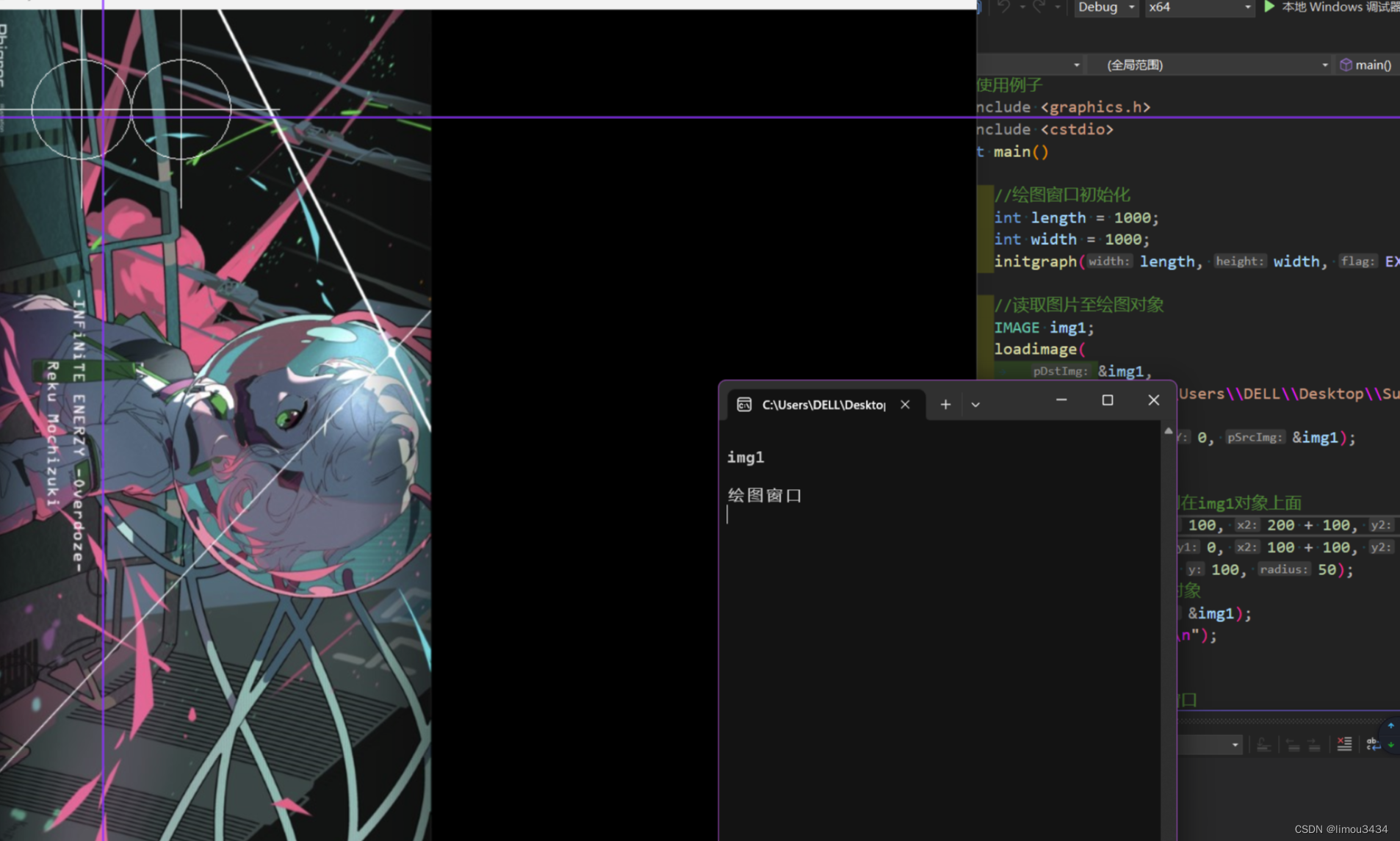Open the redo history dropdown arrow
This screenshot has height=841, width=1400.
point(1058,7)
